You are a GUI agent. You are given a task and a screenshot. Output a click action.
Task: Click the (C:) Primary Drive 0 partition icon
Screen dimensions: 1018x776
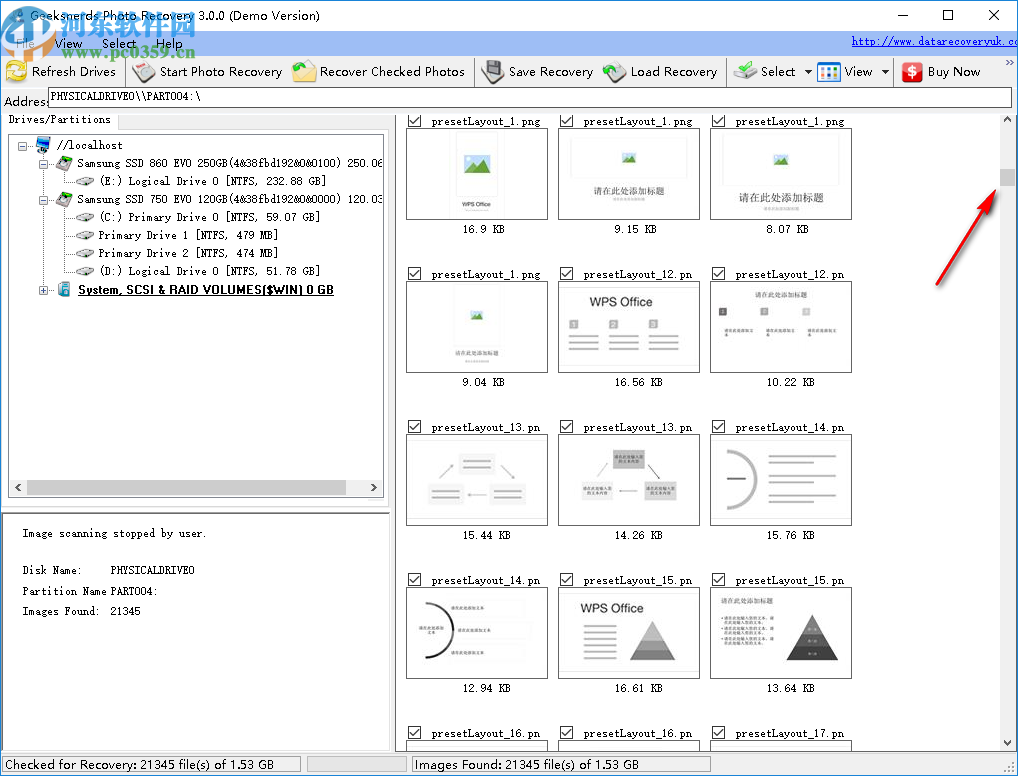tap(85, 217)
